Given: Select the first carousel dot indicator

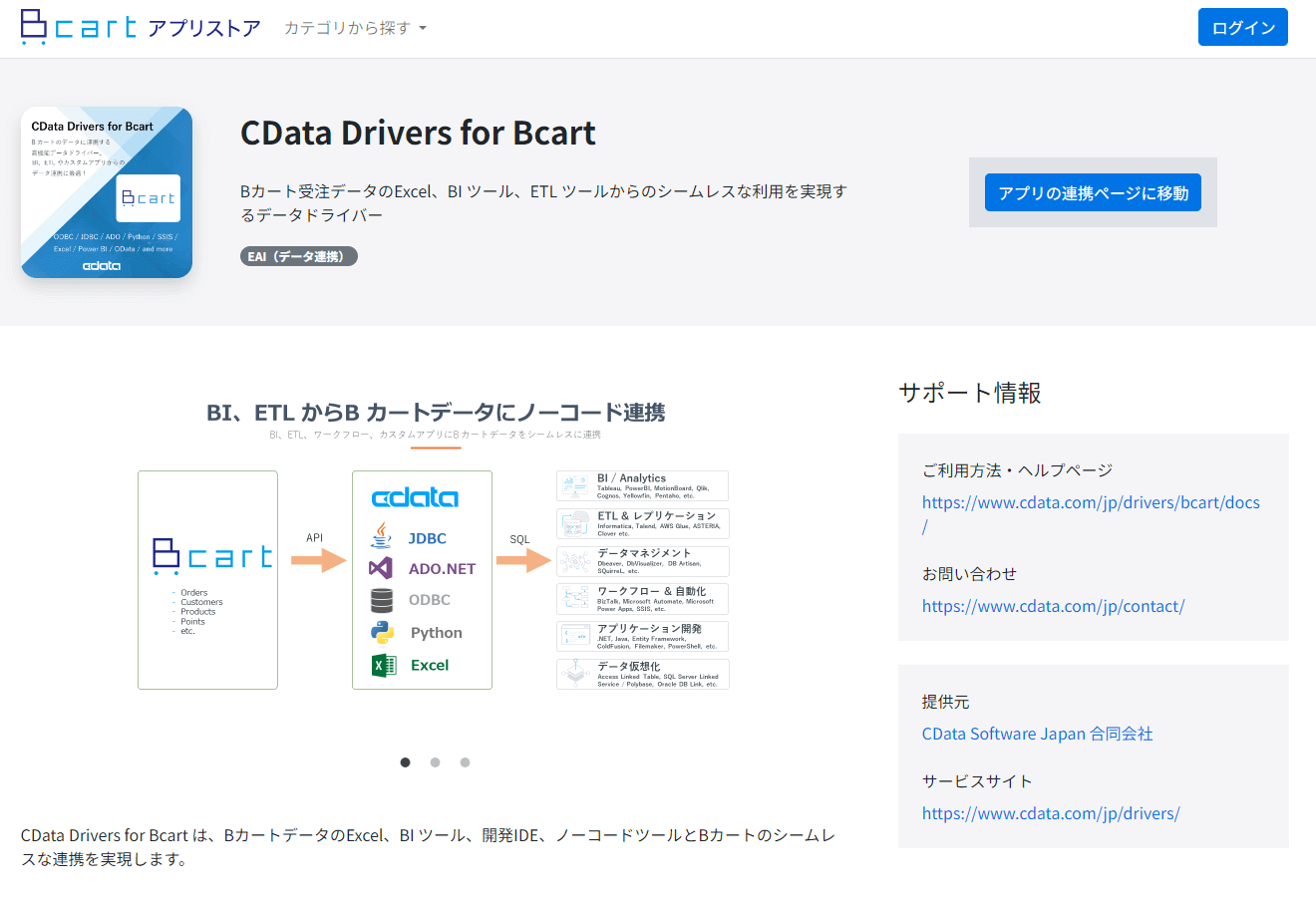Looking at the screenshot, I should pyautogui.click(x=405, y=762).
